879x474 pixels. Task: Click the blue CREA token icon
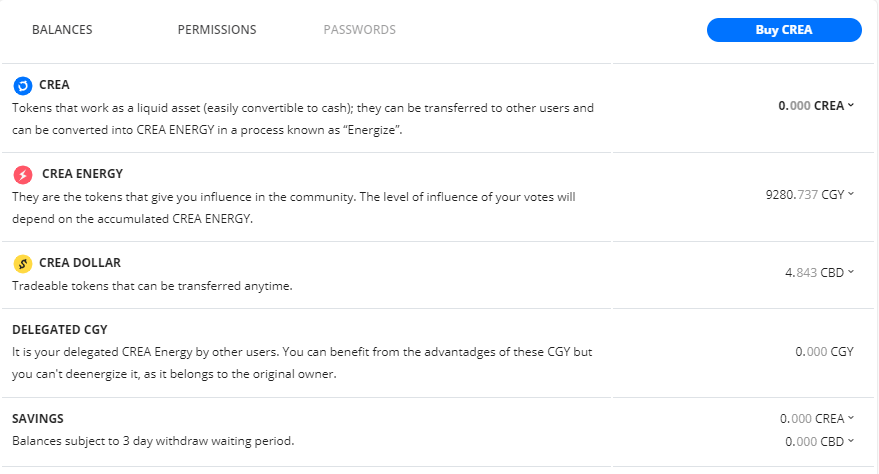(x=22, y=86)
